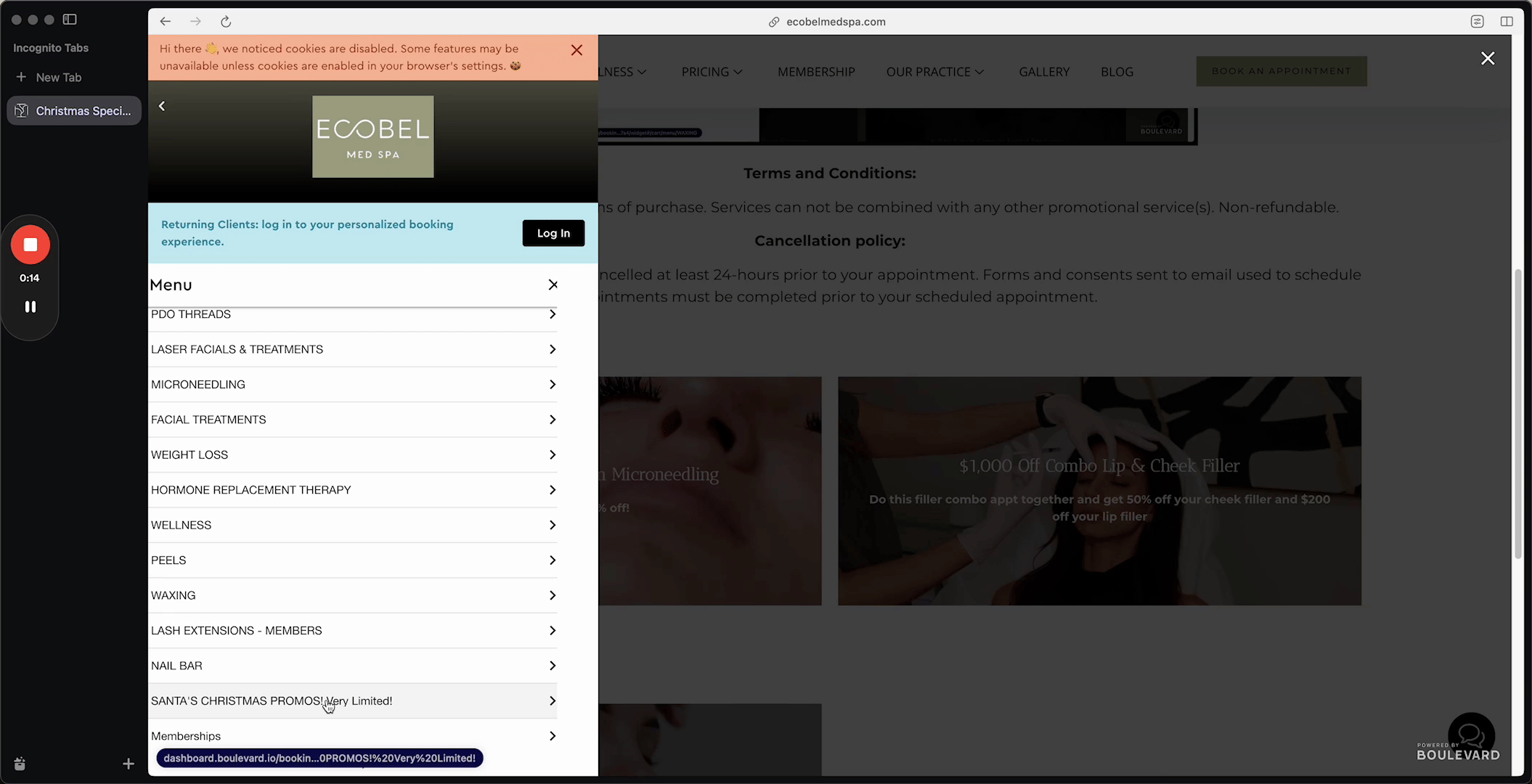Click Book an Appointment button
1532x784 pixels.
coord(1282,71)
